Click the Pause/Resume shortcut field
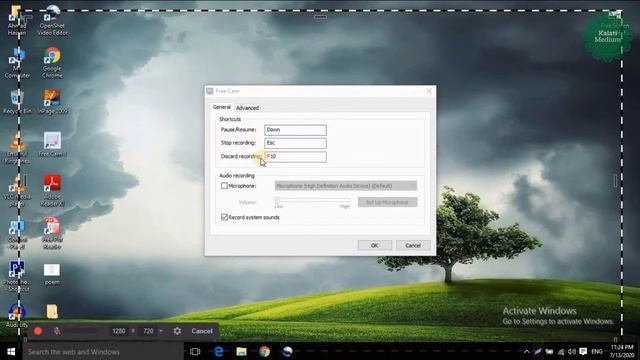 click(295, 130)
